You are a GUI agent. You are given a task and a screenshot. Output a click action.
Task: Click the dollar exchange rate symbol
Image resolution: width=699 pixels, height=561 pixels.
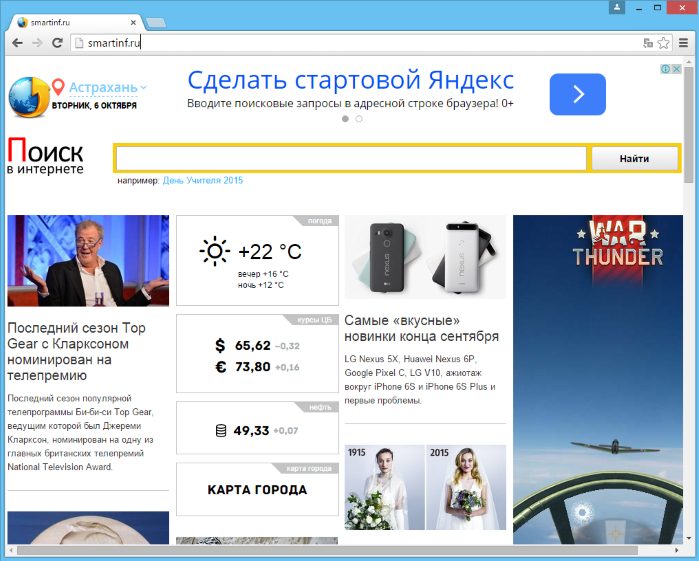[x=220, y=345]
